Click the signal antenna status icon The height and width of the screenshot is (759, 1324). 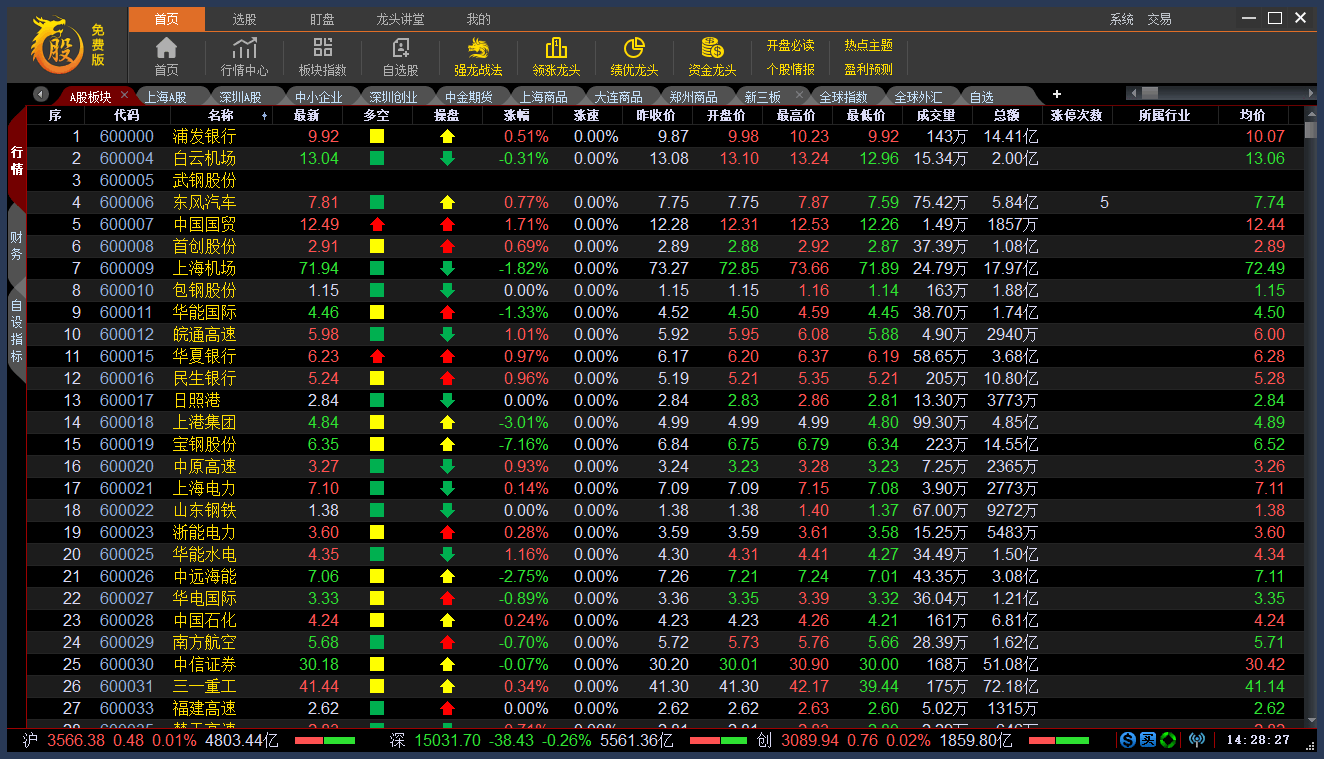1197,740
